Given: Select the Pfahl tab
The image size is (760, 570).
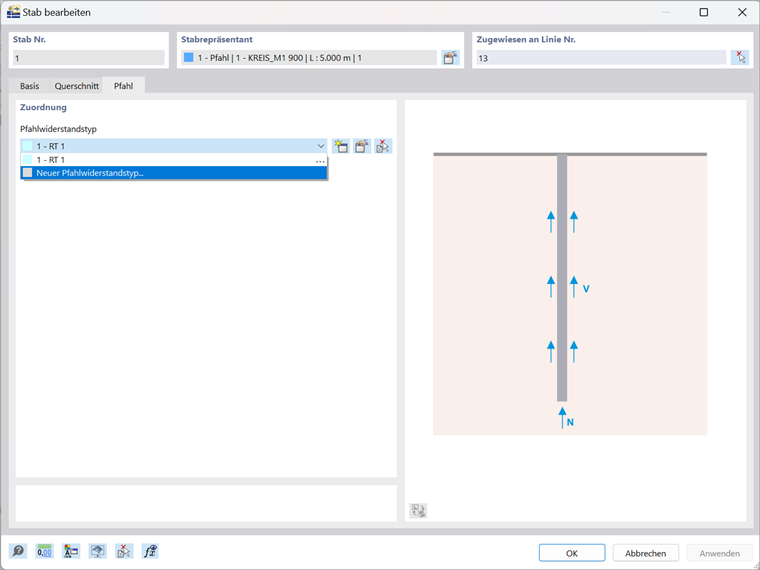Looking at the screenshot, I should tap(124, 86).
